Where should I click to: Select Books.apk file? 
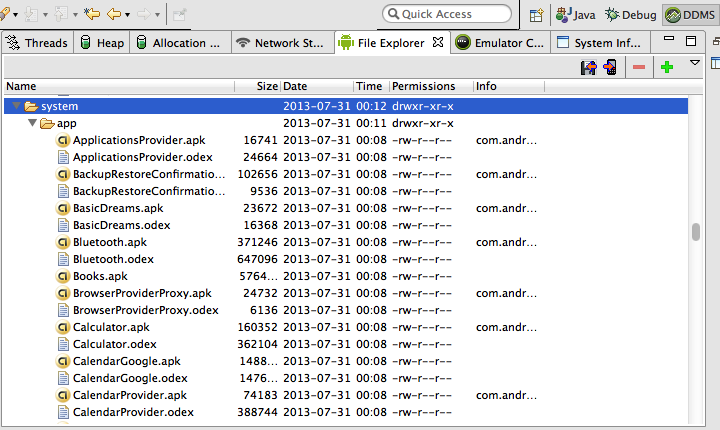tap(100, 276)
